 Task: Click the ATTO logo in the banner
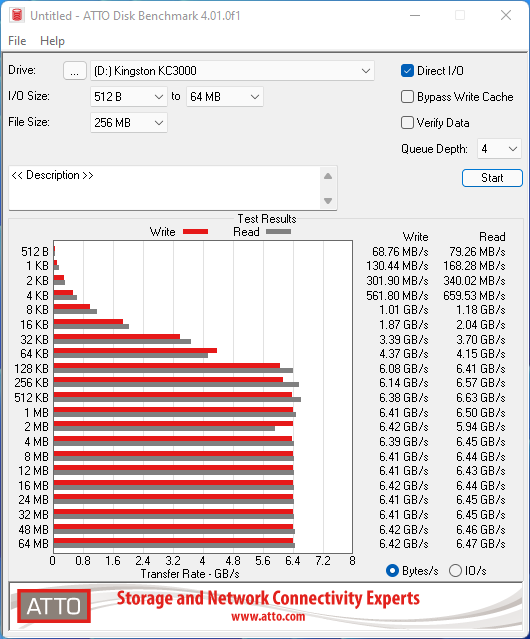click(x=54, y=606)
